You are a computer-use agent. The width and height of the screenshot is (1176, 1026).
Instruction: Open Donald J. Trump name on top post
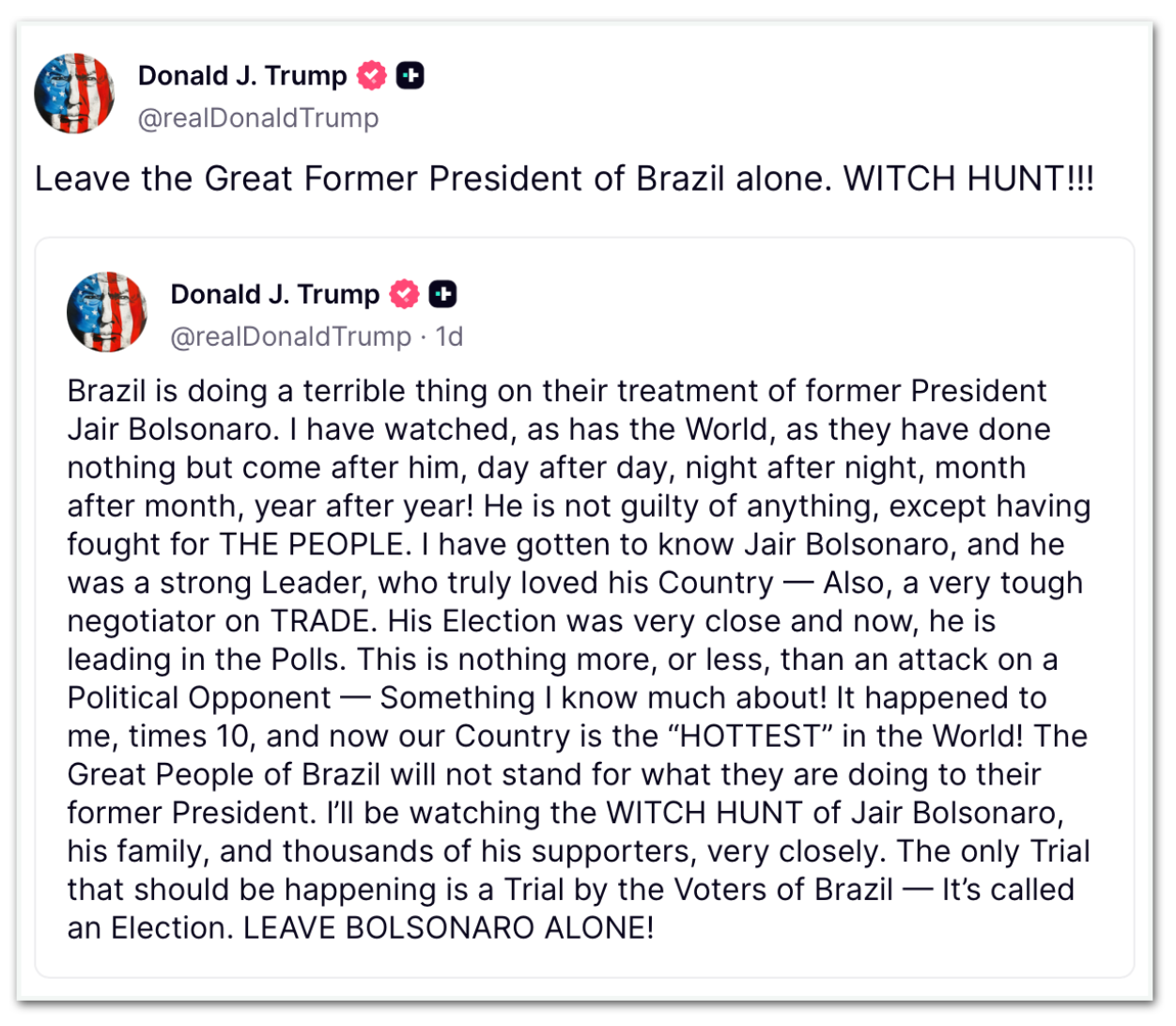(242, 75)
